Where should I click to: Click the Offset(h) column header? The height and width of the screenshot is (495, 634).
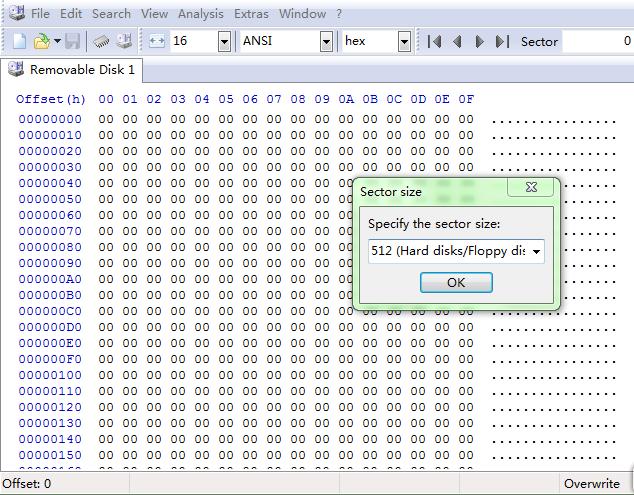coord(51,99)
